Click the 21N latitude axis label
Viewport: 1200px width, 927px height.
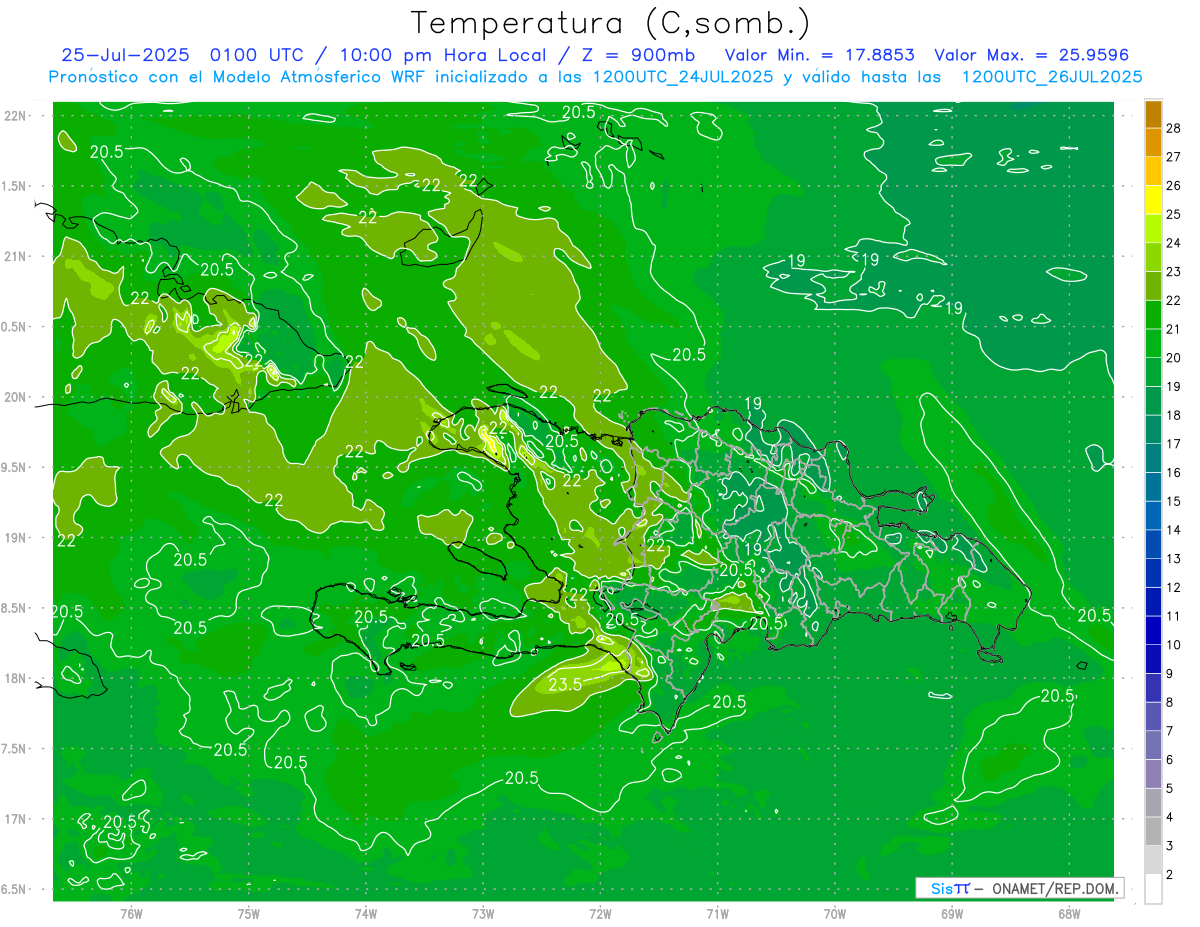(14, 257)
